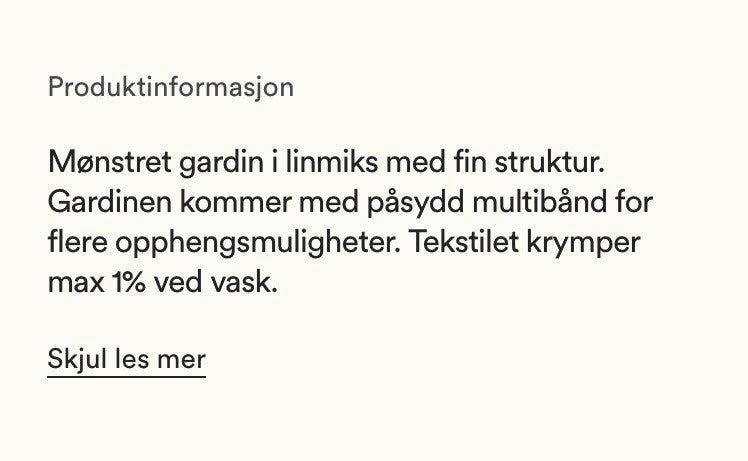Screen dimensions: 748x461
Task: Click the word "flere" starting the third line
Action: click(x=78, y=242)
